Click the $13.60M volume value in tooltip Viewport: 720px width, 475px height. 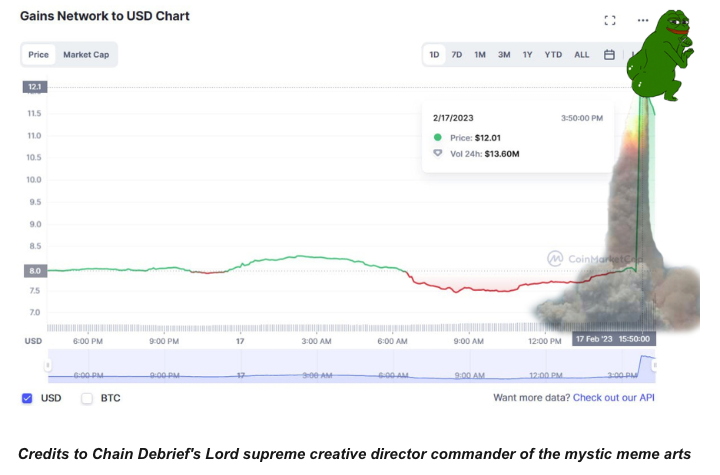(x=502, y=154)
